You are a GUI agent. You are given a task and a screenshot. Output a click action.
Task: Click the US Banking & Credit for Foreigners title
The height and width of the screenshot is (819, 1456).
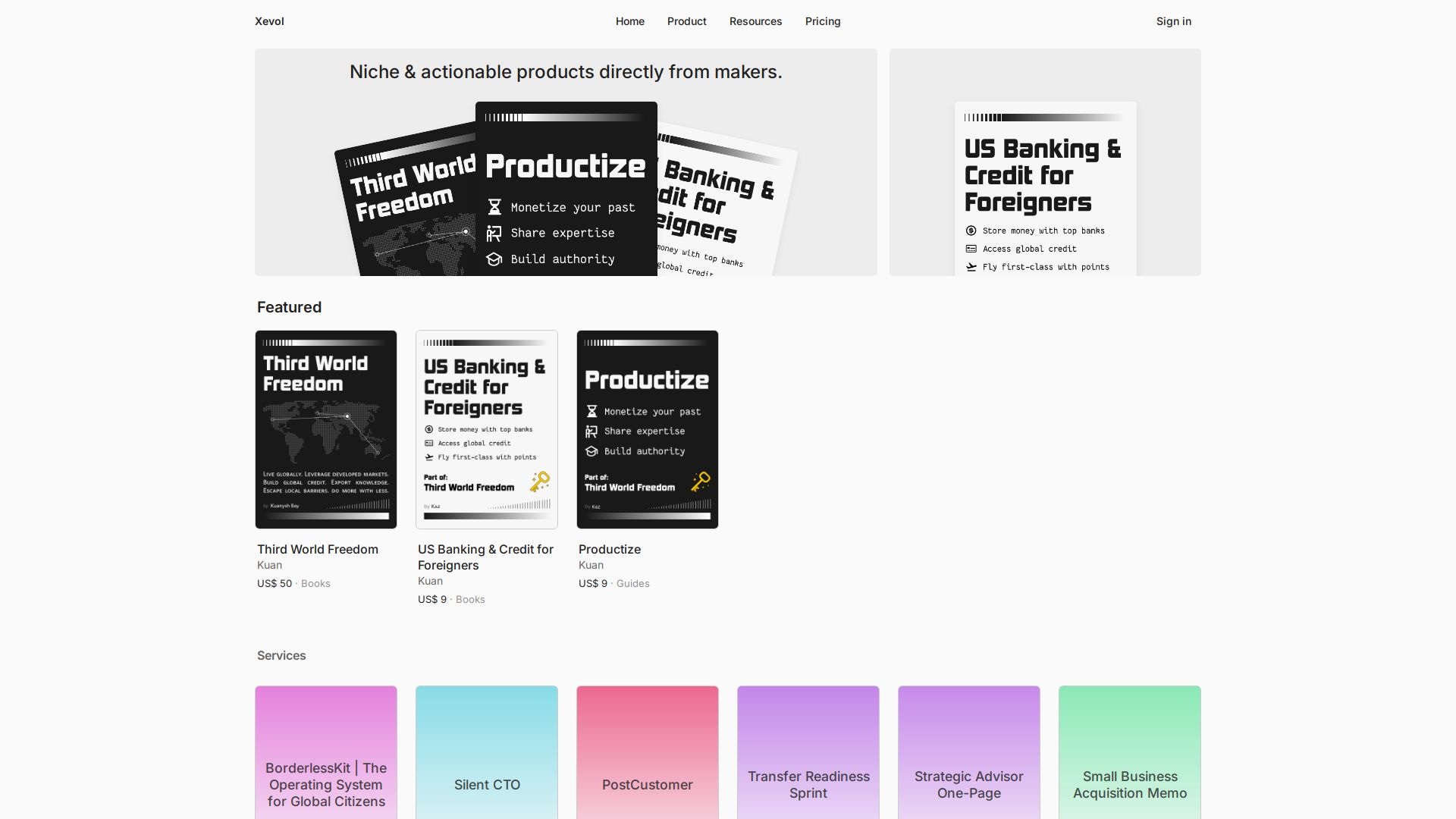485,557
